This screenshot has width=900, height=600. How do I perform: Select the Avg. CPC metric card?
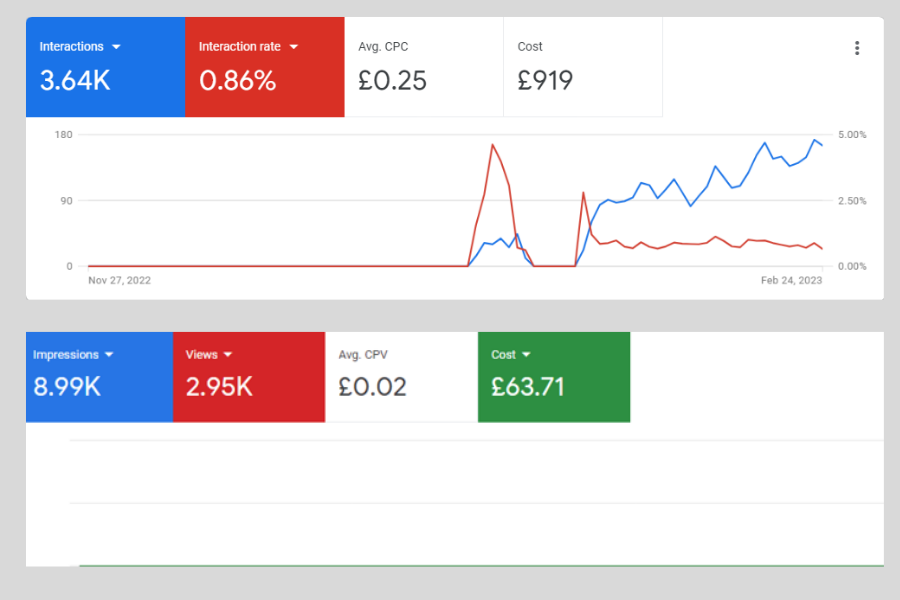[423, 66]
